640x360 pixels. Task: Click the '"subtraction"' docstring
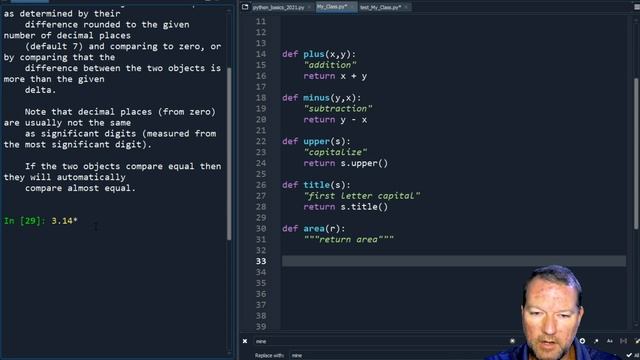click(x=338, y=109)
